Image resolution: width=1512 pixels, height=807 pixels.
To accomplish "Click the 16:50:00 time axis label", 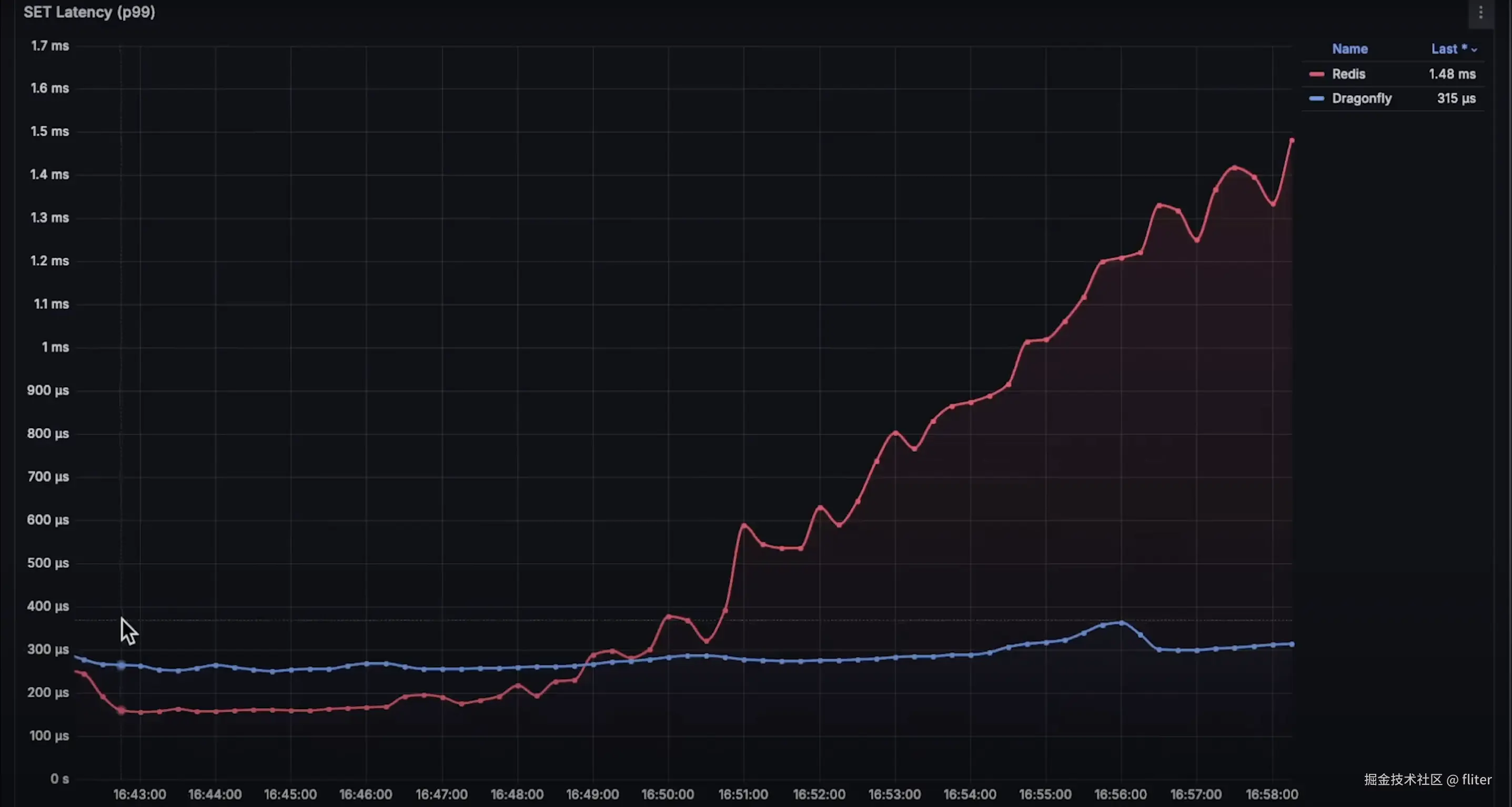I will tap(668, 794).
